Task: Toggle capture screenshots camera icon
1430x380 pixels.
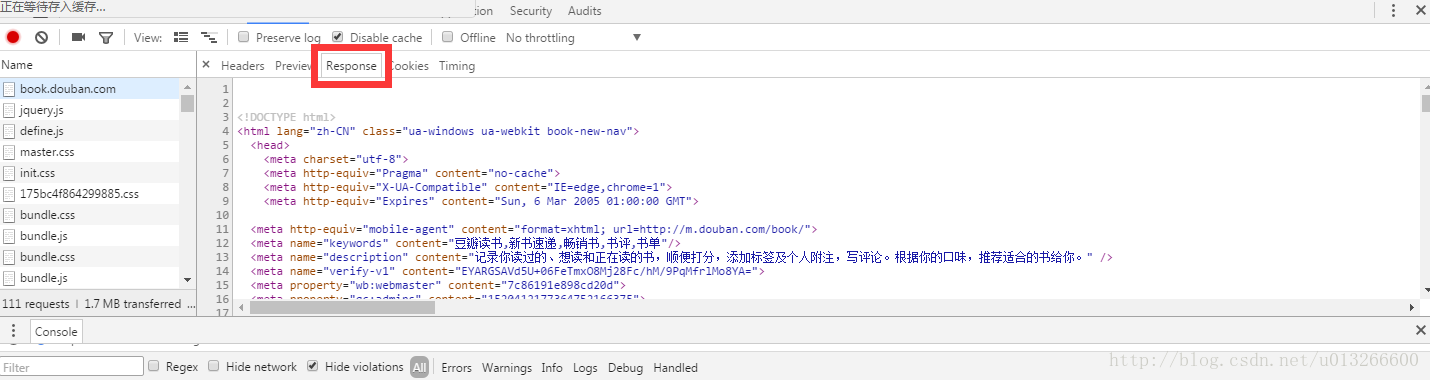Action: 78,37
